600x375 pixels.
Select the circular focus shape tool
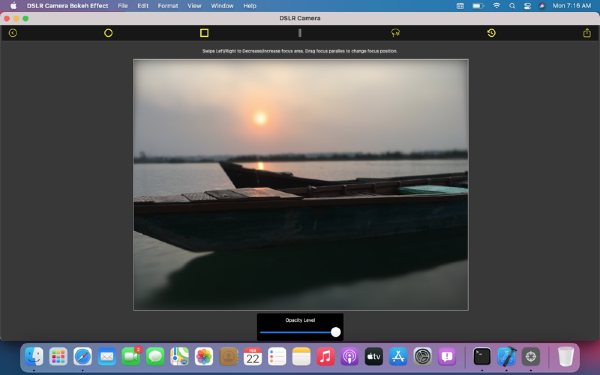pyautogui.click(x=108, y=33)
